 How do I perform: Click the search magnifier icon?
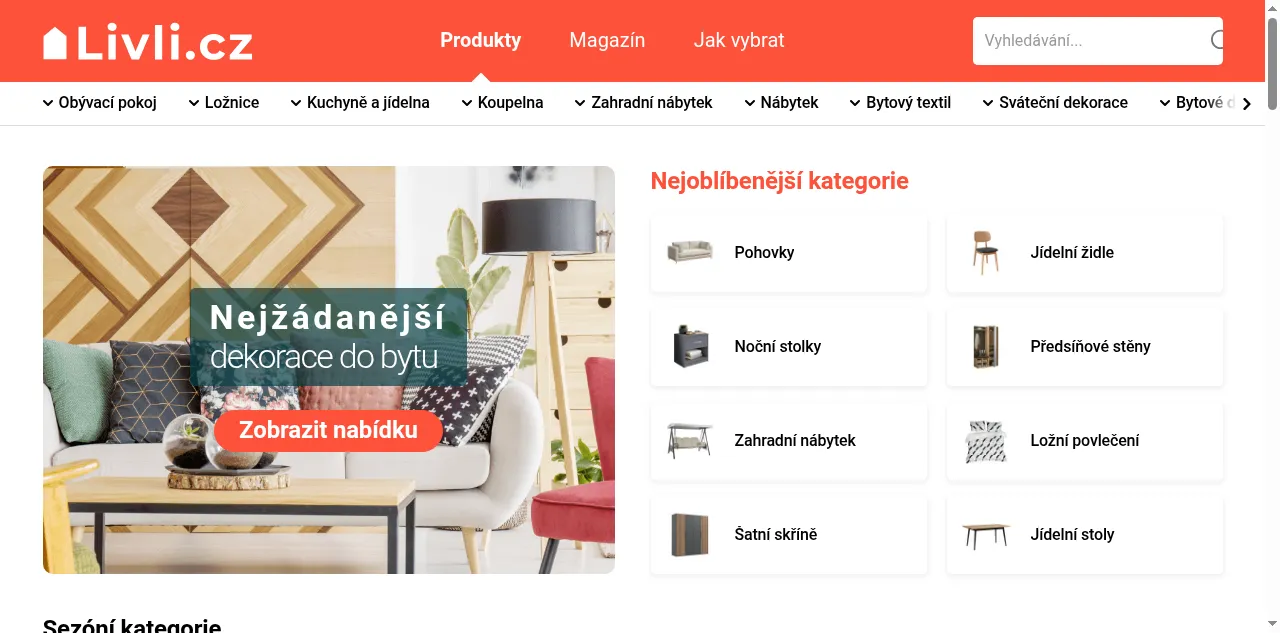[x=1217, y=40]
